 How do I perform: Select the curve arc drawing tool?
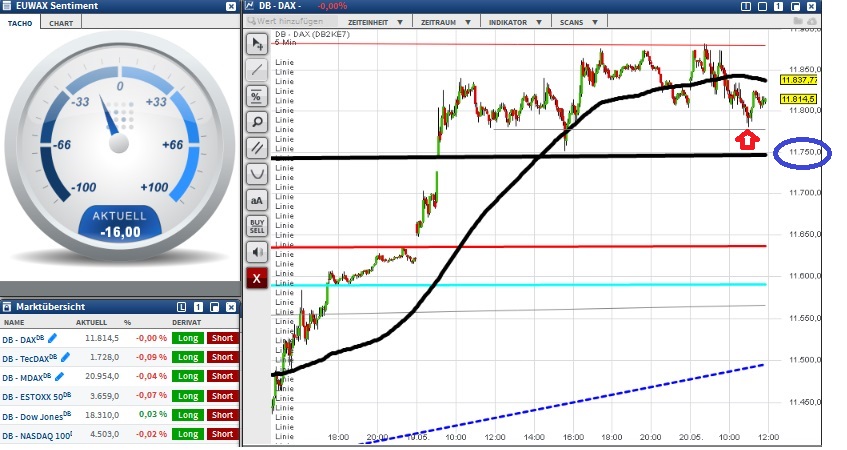pos(257,174)
